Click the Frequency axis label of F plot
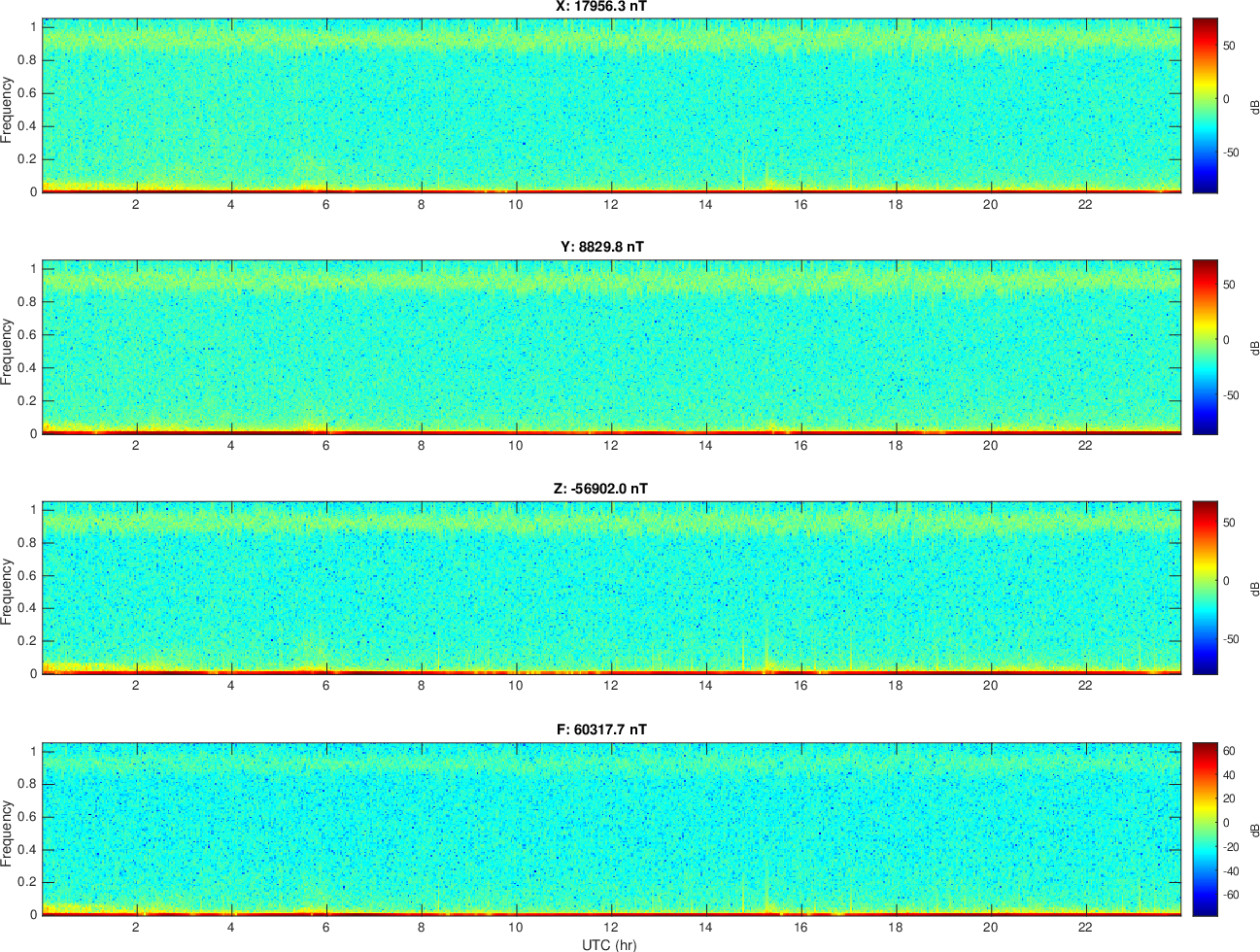This screenshot has height=952, width=1260. [8, 833]
